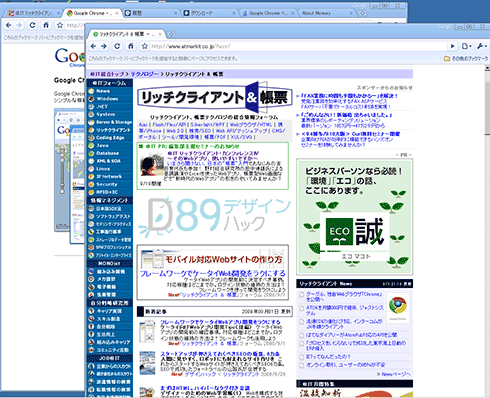Open the home page from front window toolbar
490x398 pixels.
[x=131, y=46]
